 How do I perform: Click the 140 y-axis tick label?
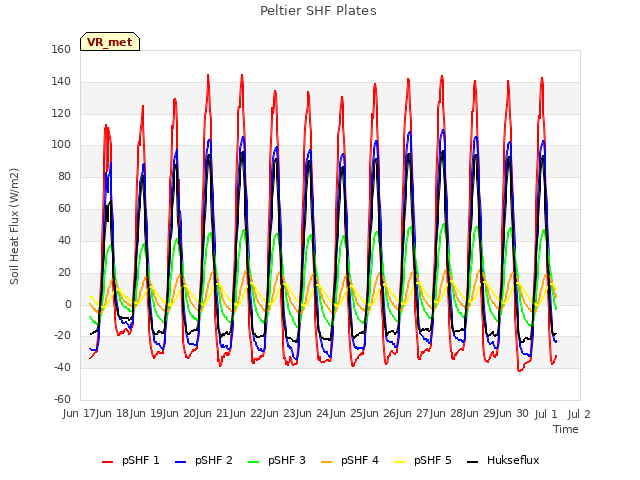61,81
